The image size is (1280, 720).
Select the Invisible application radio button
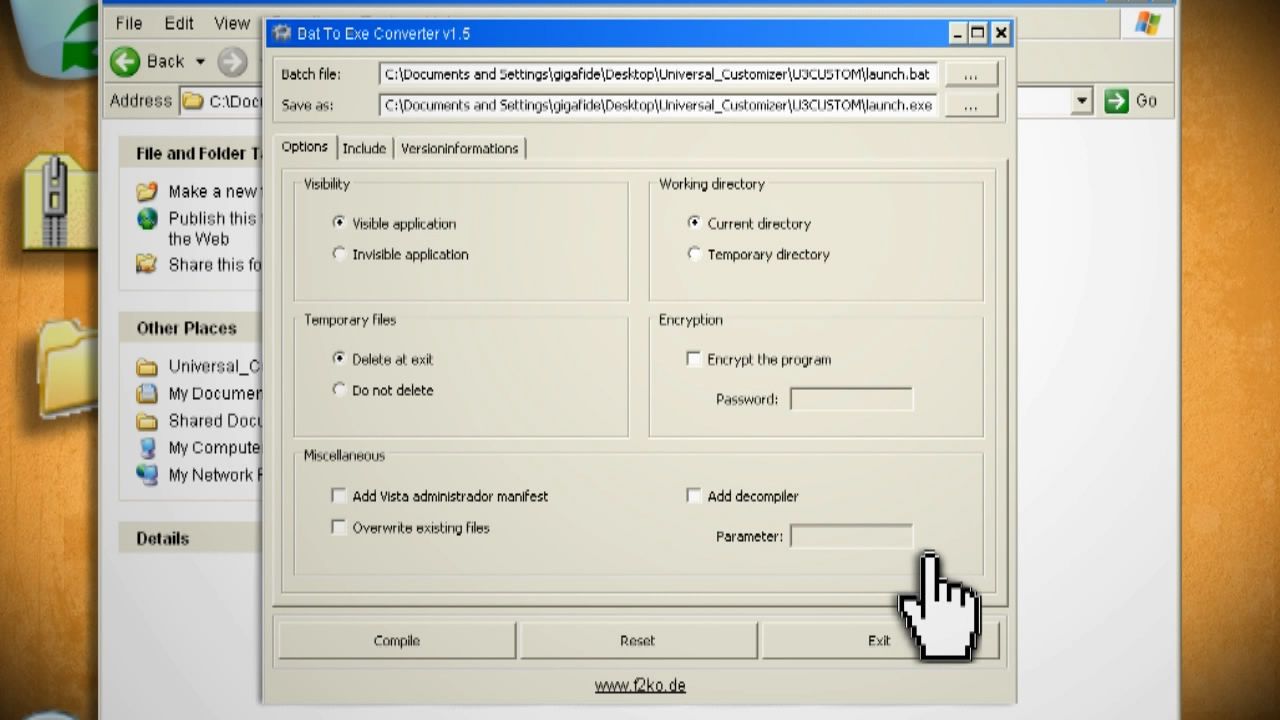pos(339,254)
